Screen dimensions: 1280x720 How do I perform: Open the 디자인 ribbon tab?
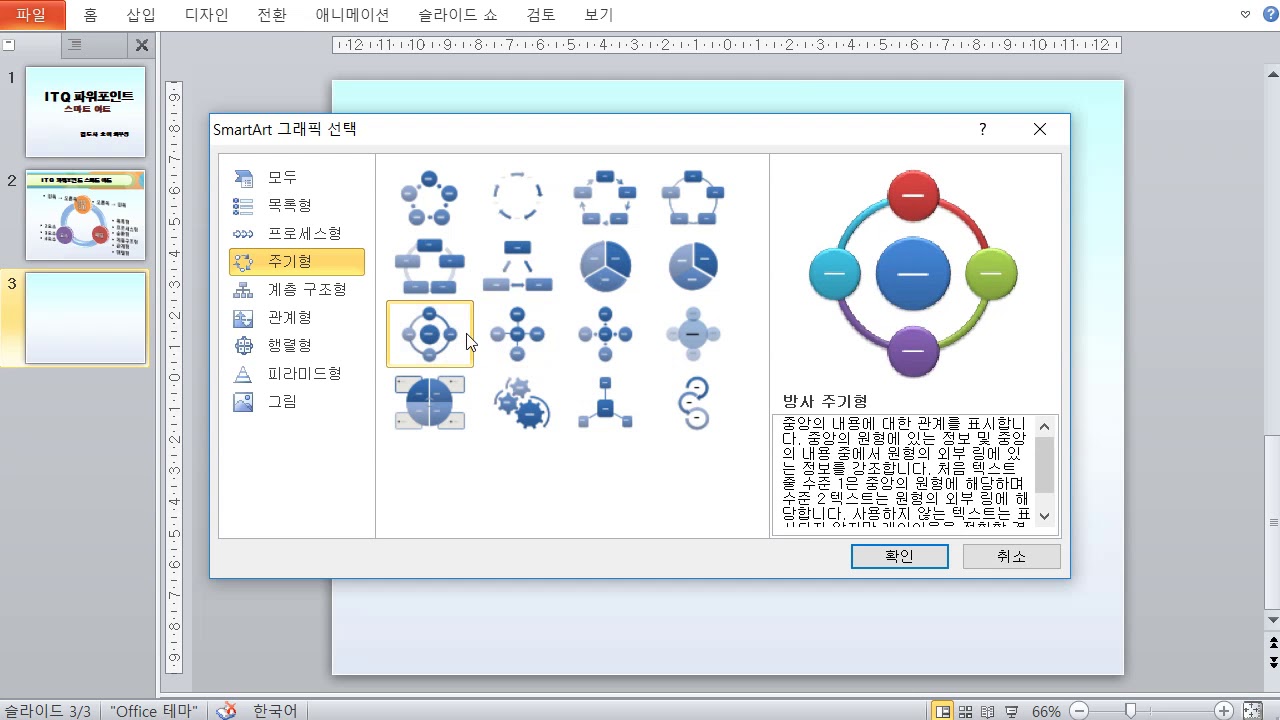[206, 15]
